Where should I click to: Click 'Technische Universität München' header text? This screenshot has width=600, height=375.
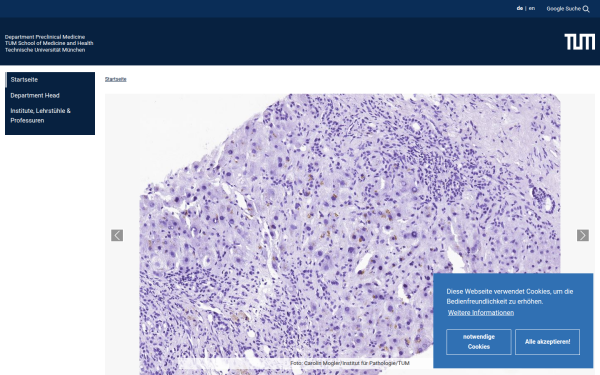coord(45,50)
